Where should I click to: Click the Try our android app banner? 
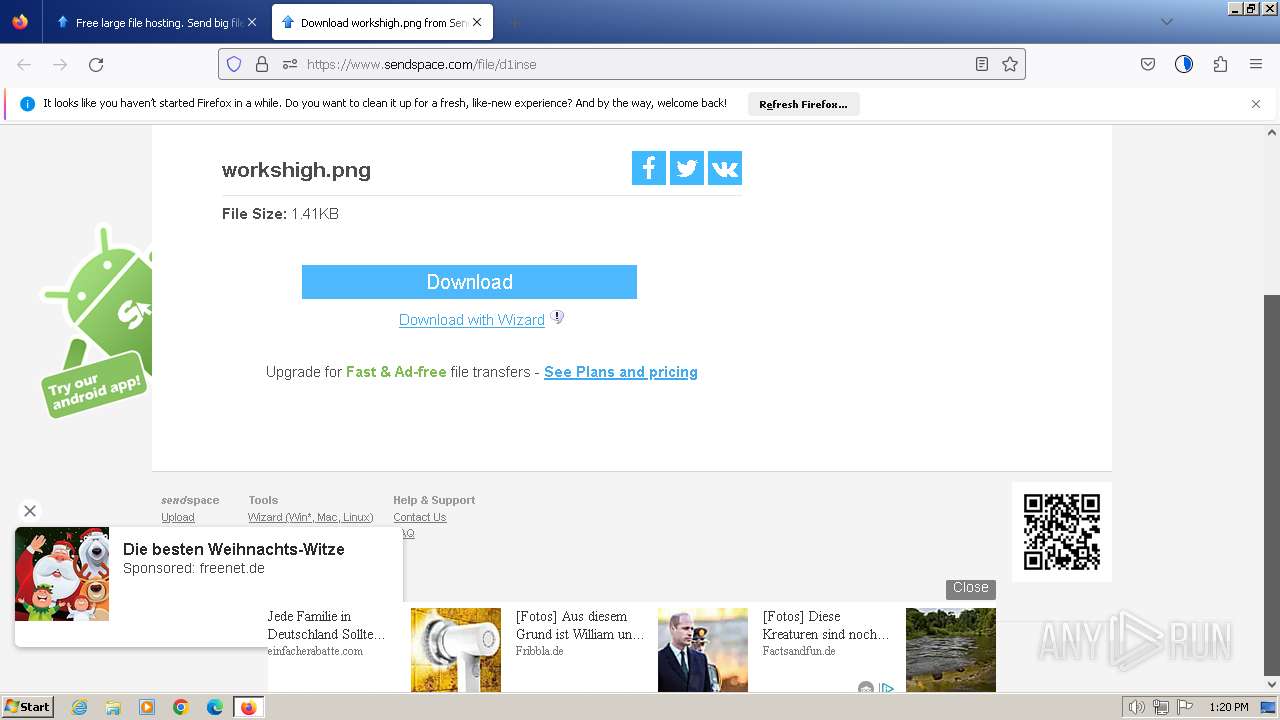[96, 321]
